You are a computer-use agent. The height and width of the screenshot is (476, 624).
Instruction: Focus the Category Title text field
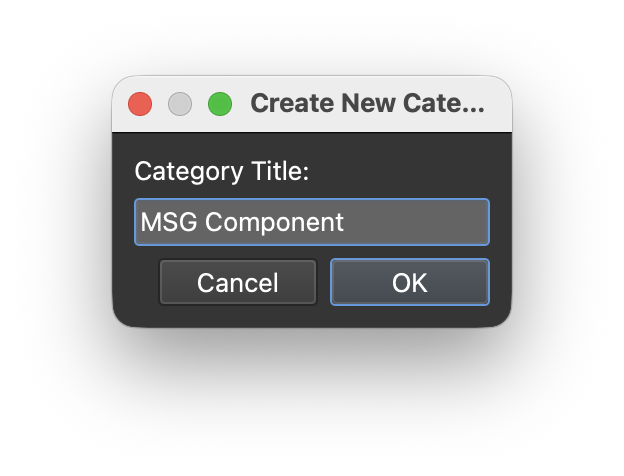(x=312, y=222)
